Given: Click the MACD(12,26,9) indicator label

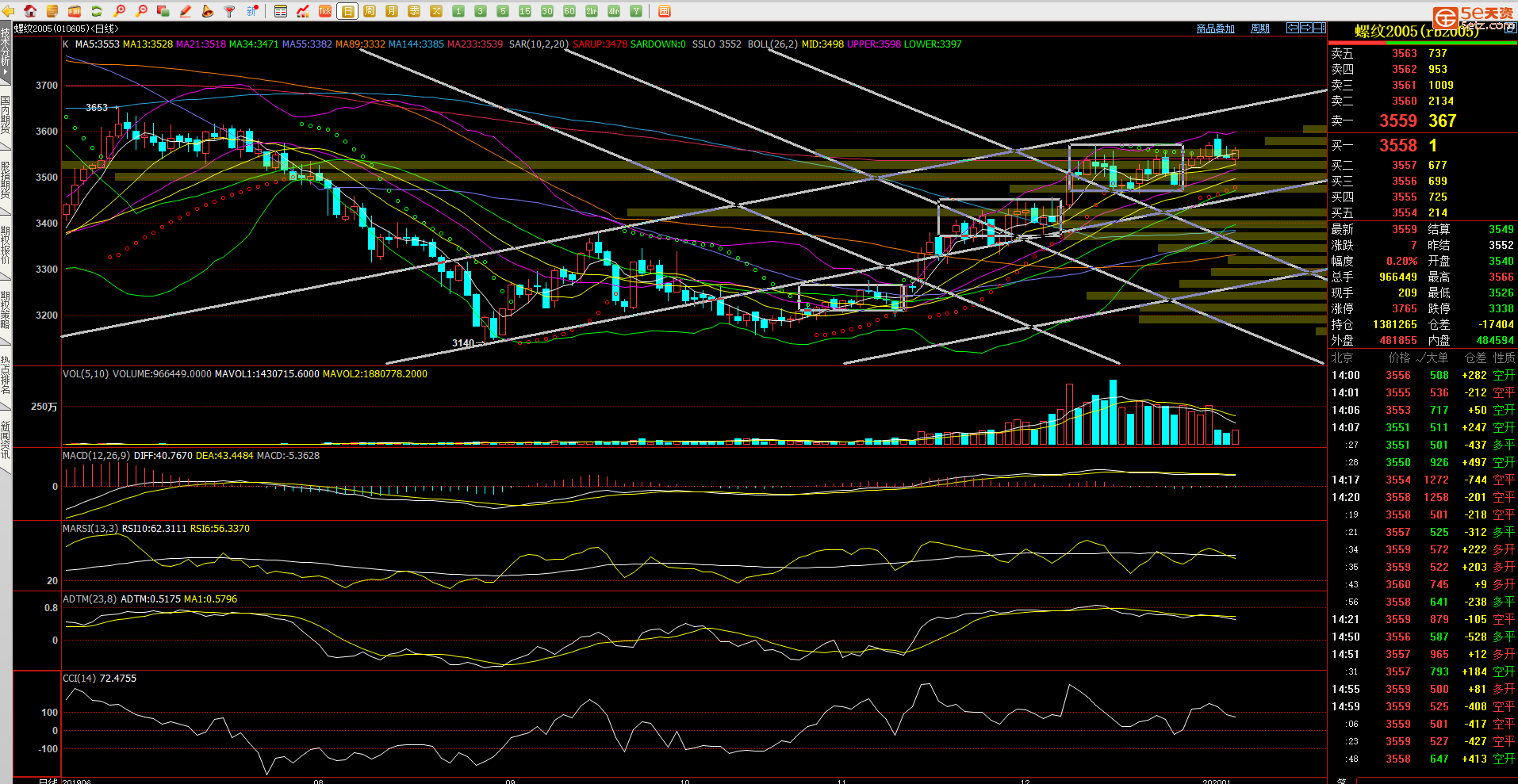Looking at the screenshot, I should [x=97, y=456].
